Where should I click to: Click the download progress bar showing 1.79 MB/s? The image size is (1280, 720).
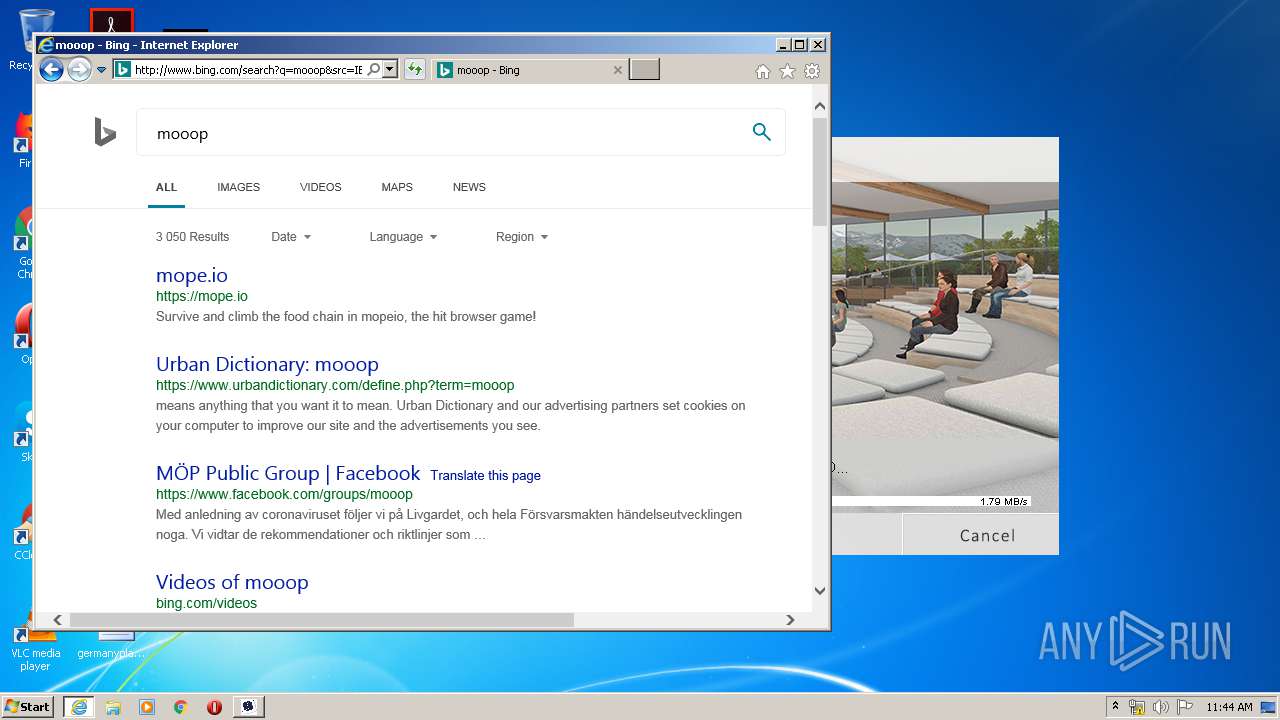point(932,502)
